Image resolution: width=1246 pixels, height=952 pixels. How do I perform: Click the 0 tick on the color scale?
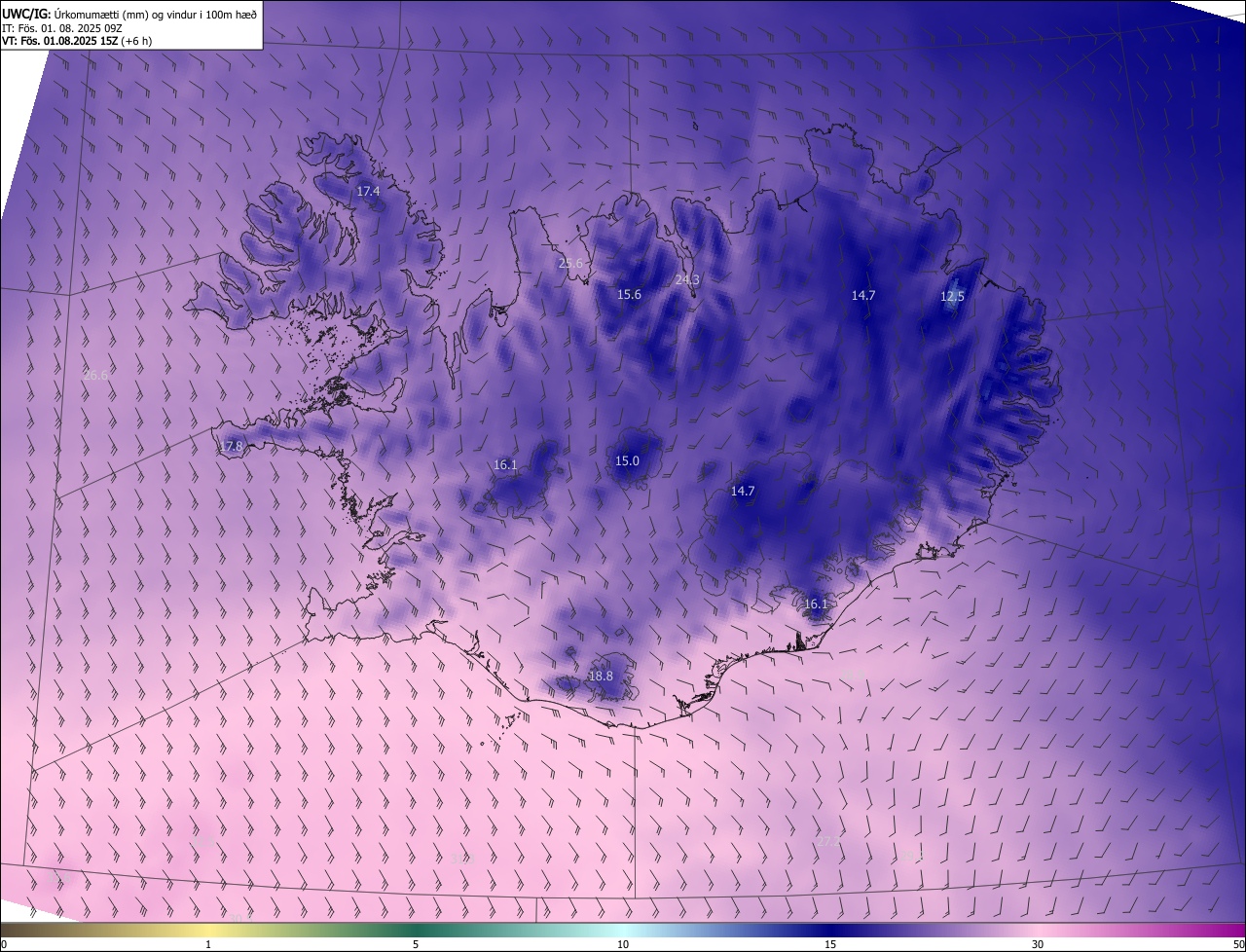4,944
